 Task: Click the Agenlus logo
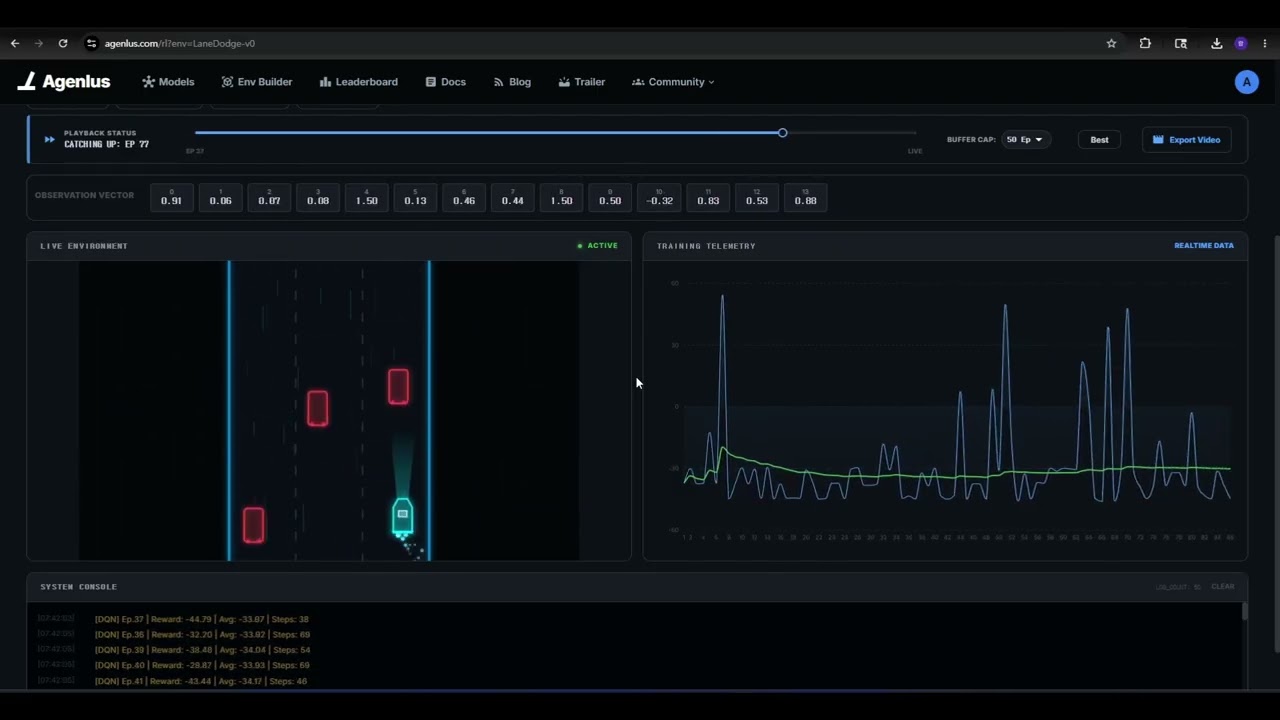pyautogui.click(x=64, y=82)
